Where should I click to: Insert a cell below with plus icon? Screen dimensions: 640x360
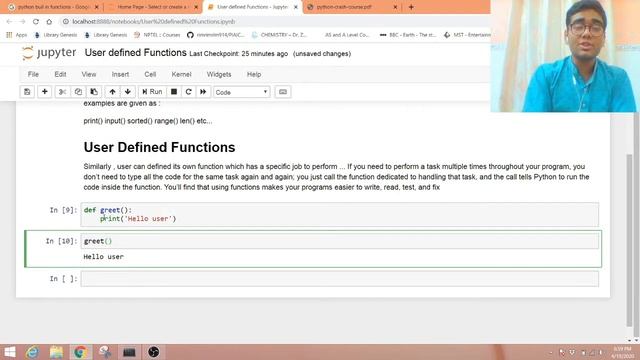[x=44, y=92]
